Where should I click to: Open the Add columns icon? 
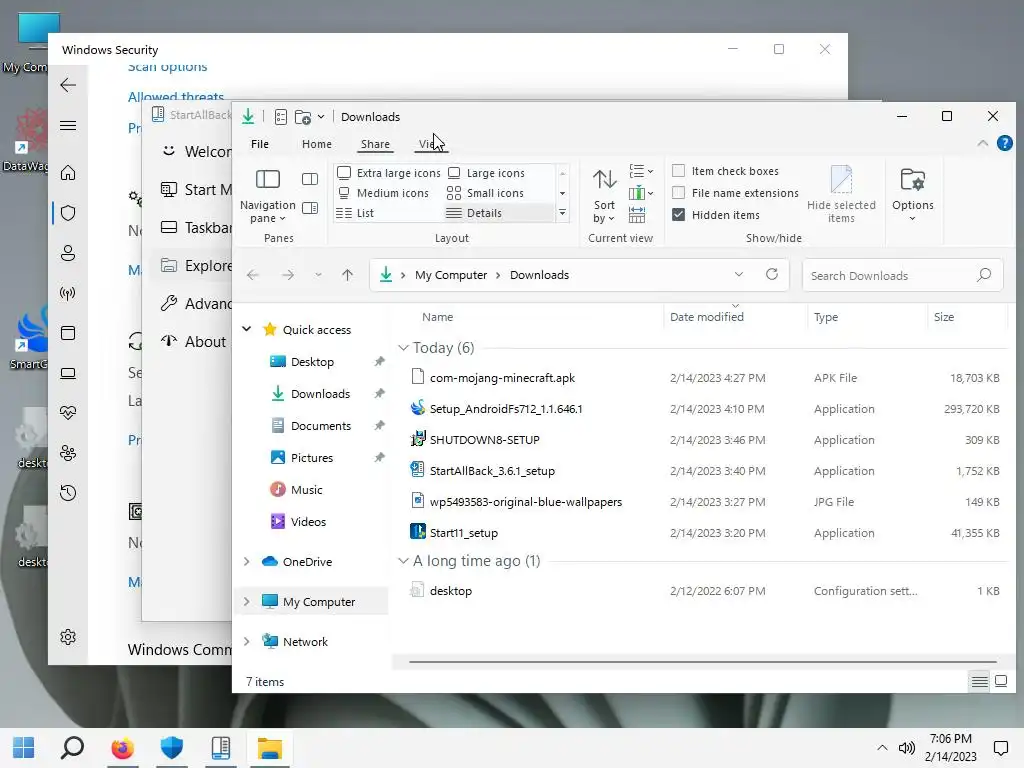641,193
